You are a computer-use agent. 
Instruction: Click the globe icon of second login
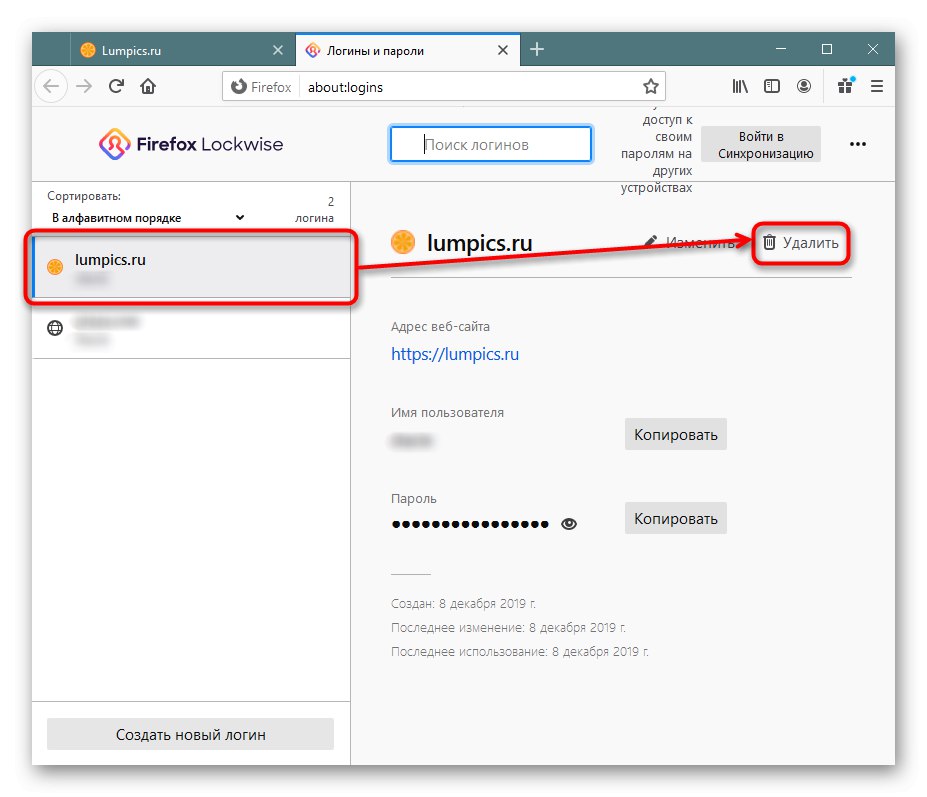tap(55, 328)
